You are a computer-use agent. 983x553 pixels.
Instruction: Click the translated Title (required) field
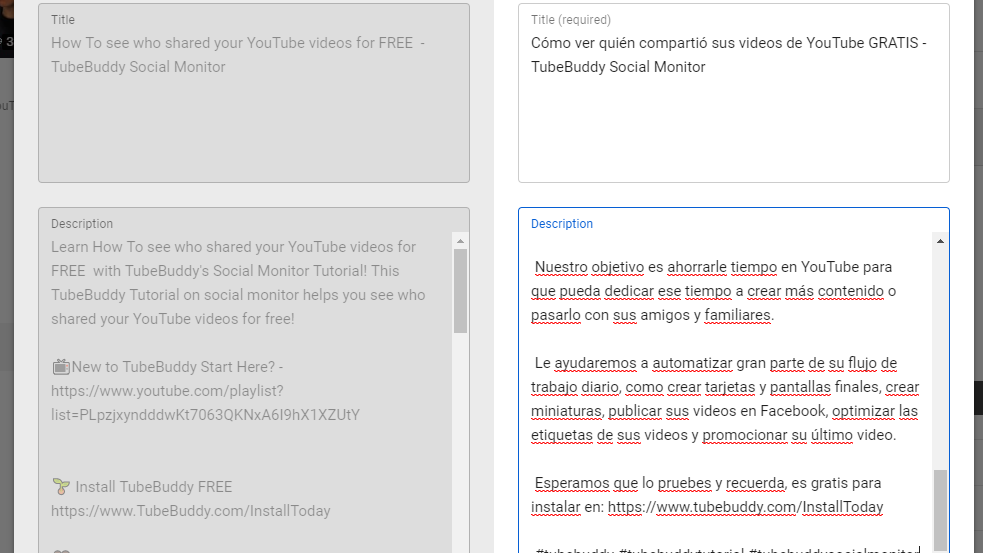[x=733, y=93]
